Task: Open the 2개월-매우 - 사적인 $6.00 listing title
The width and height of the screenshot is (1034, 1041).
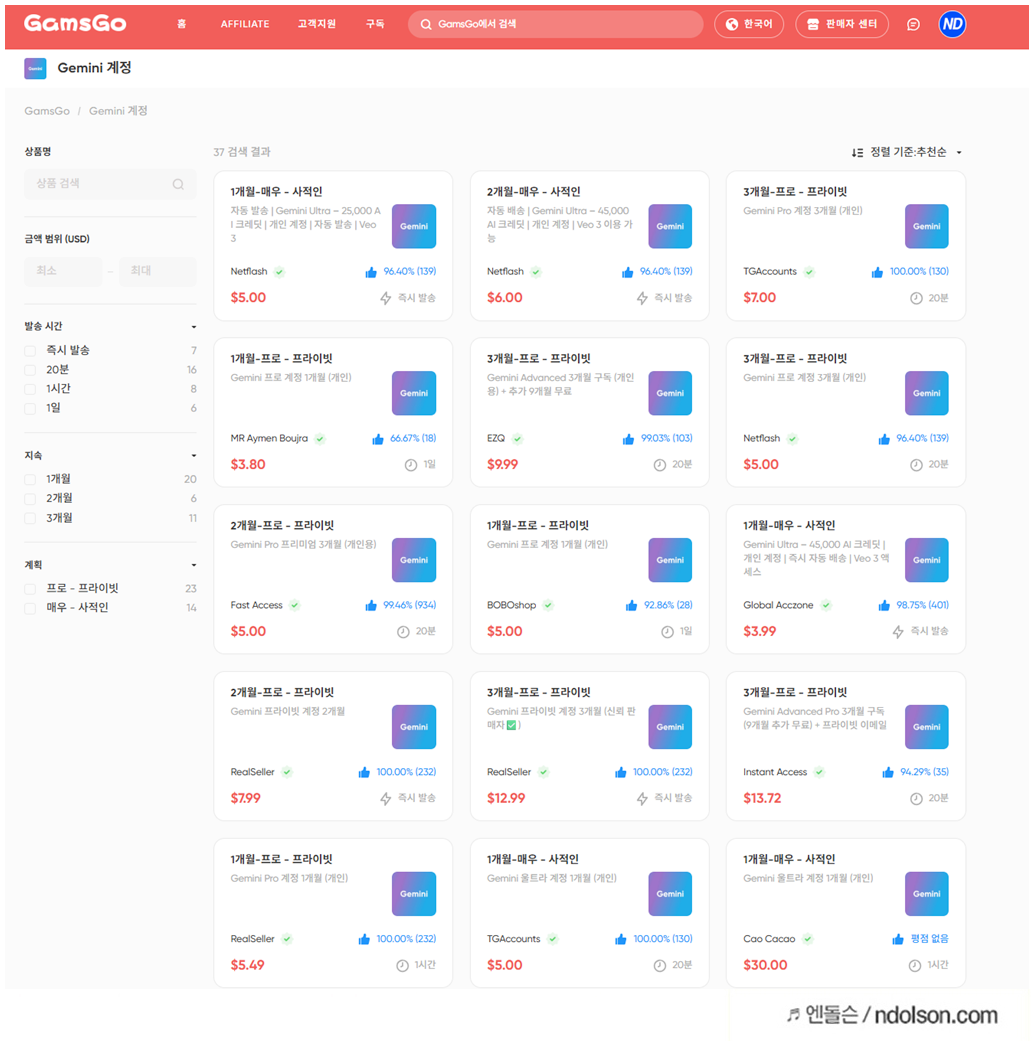Action: [533, 192]
